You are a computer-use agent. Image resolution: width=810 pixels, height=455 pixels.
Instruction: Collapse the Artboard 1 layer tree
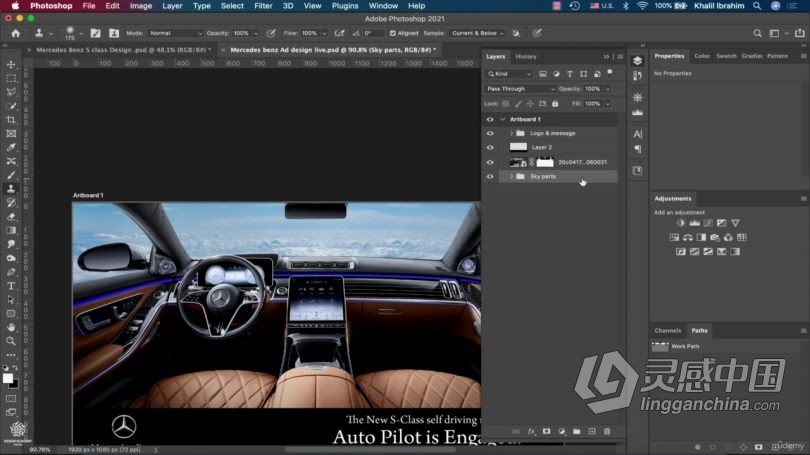click(503, 119)
